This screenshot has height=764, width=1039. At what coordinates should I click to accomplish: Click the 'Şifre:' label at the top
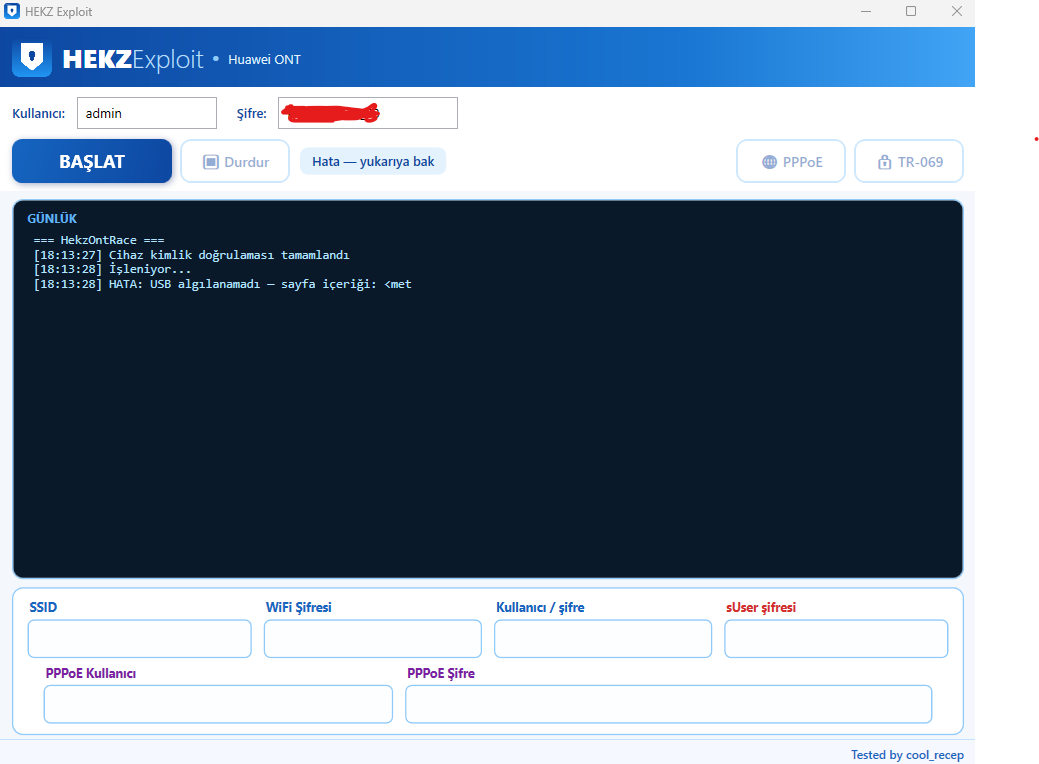(252, 113)
